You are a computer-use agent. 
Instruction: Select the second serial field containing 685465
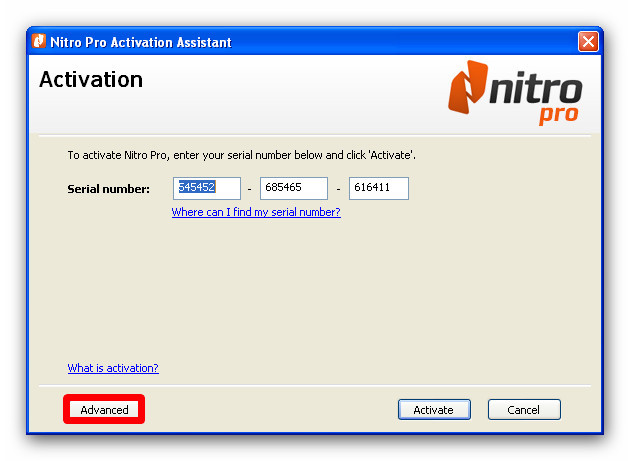294,188
